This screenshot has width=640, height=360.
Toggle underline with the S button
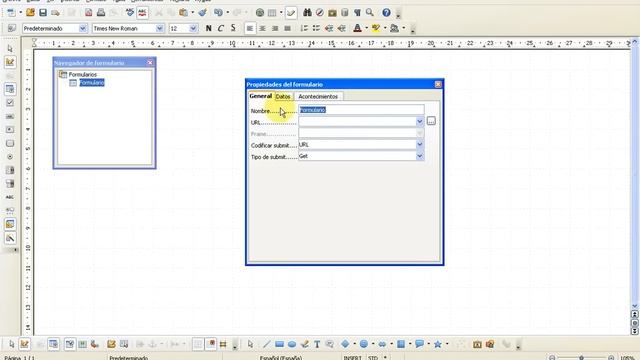[x=233, y=28]
